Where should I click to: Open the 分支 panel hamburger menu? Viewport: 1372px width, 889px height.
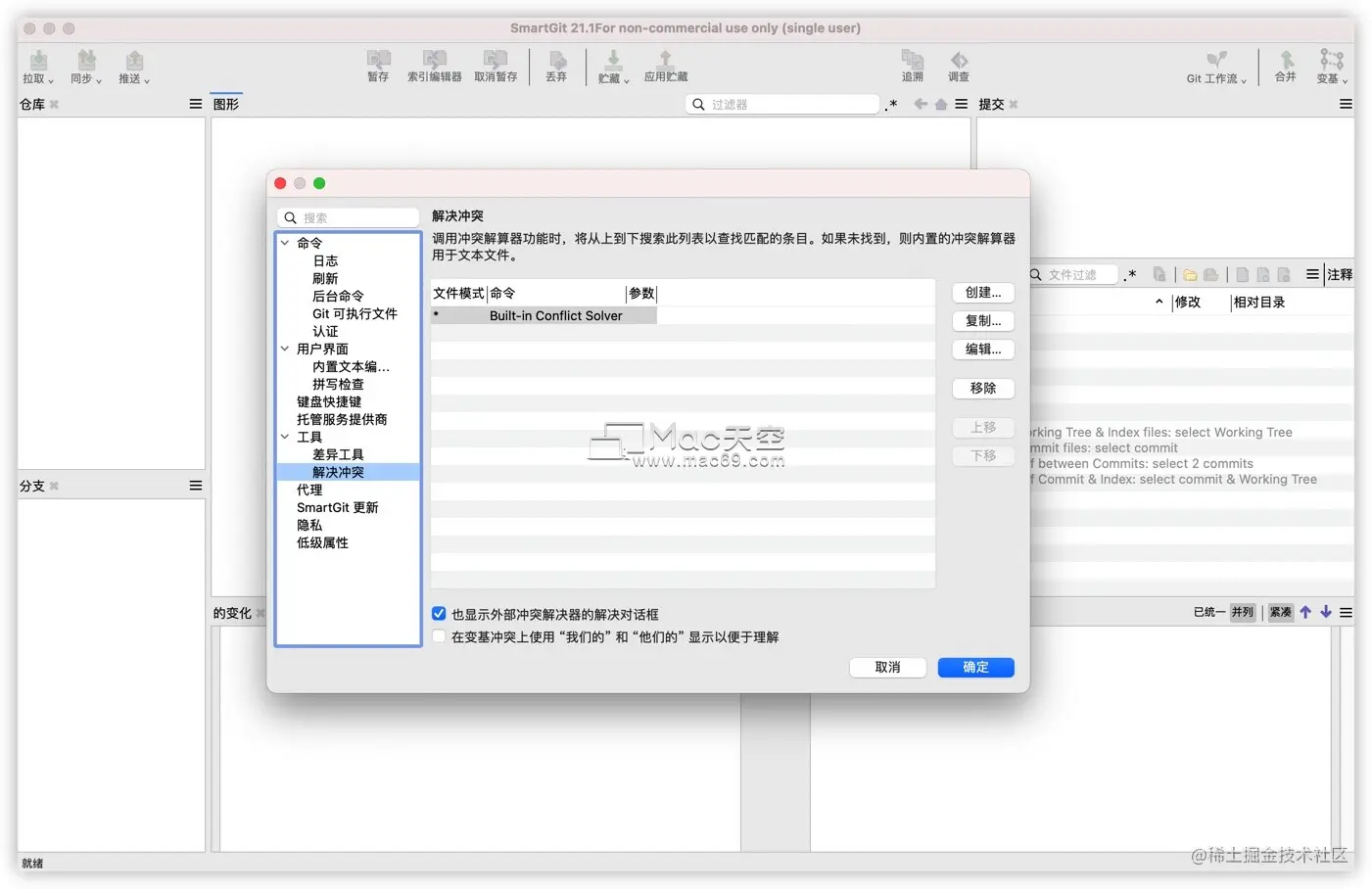(196, 486)
